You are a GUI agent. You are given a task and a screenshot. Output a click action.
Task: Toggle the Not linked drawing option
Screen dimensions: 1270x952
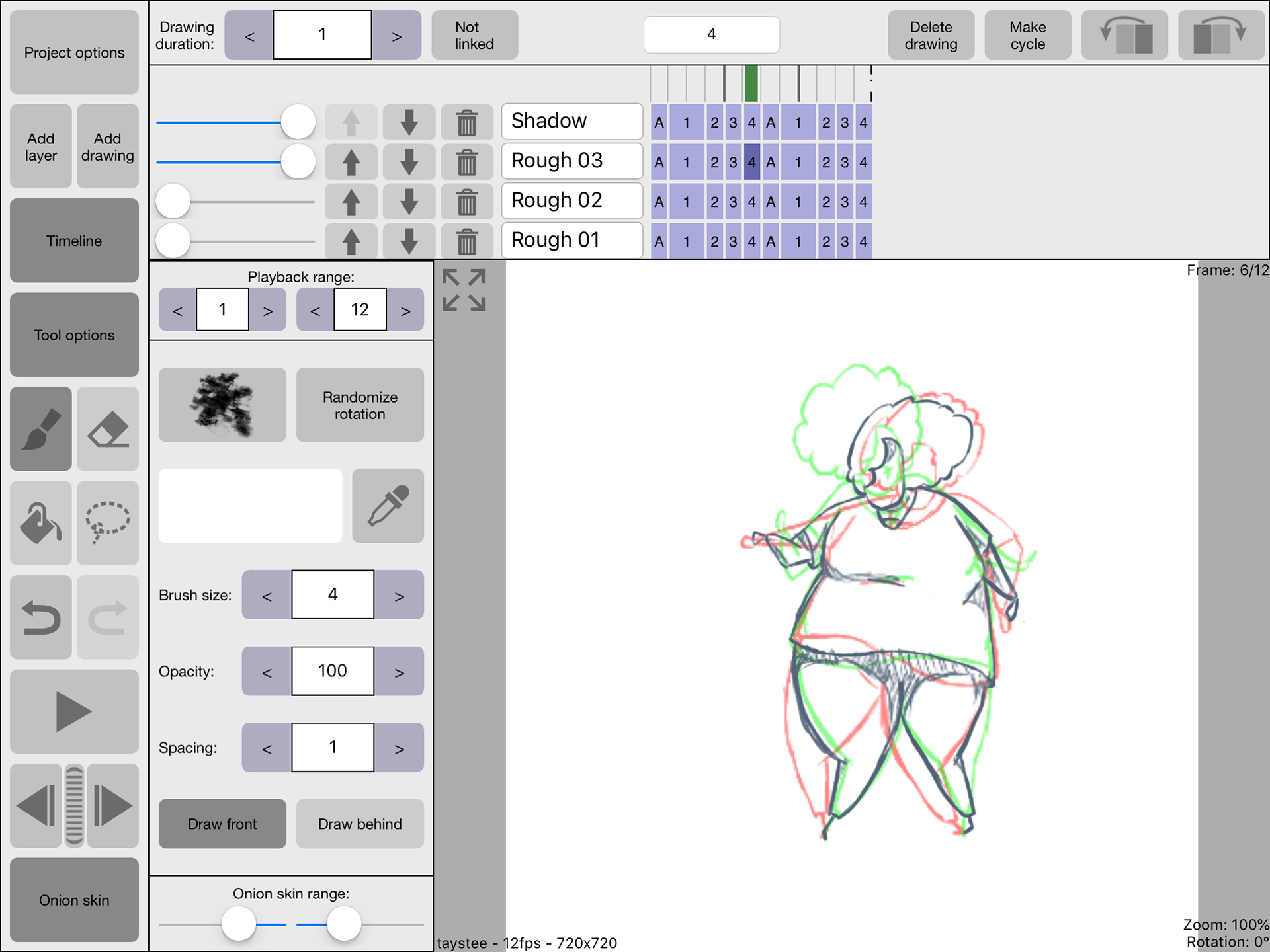tap(474, 35)
